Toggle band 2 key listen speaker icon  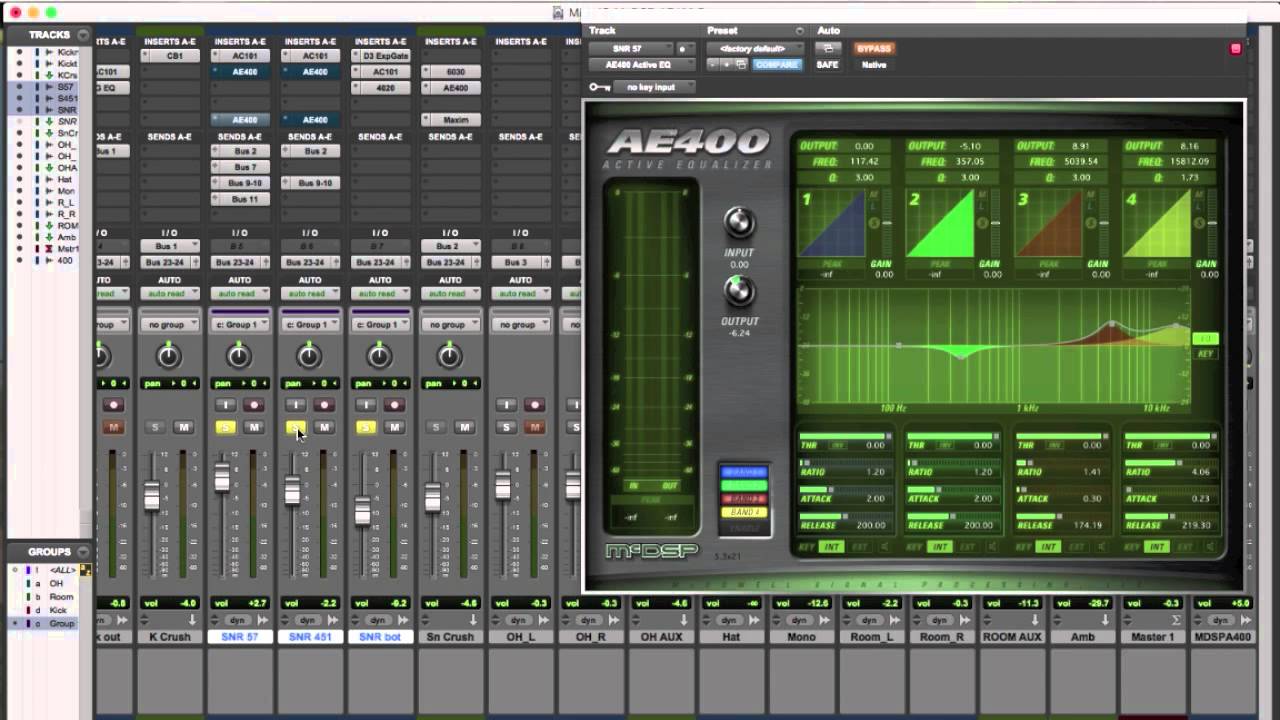pos(991,547)
